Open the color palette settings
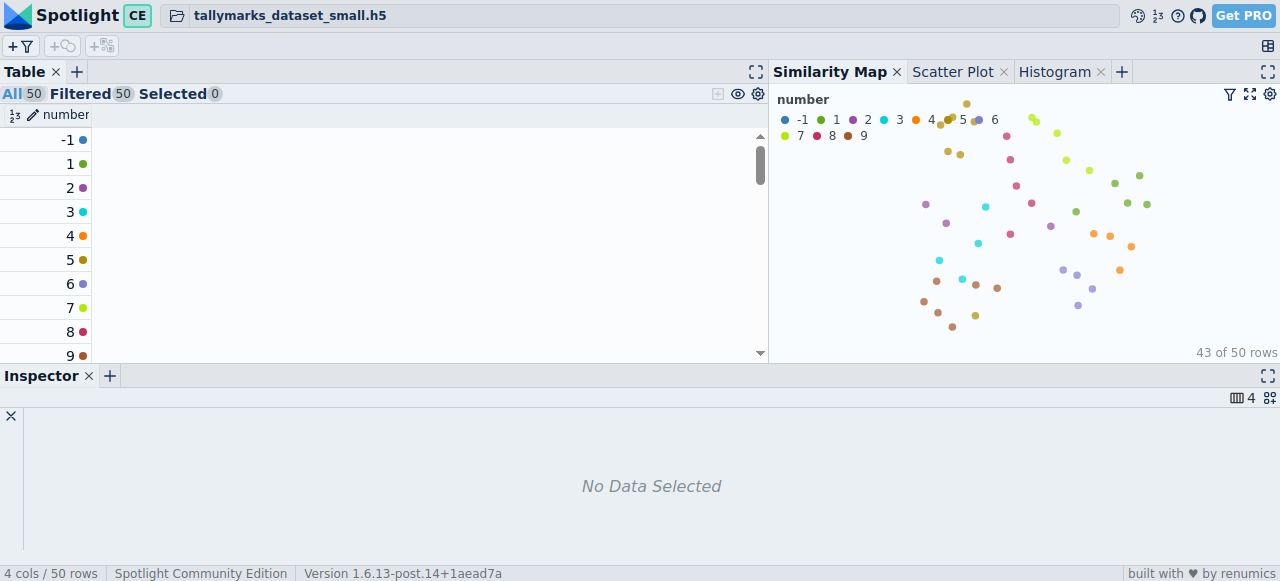 tap(1137, 16)
